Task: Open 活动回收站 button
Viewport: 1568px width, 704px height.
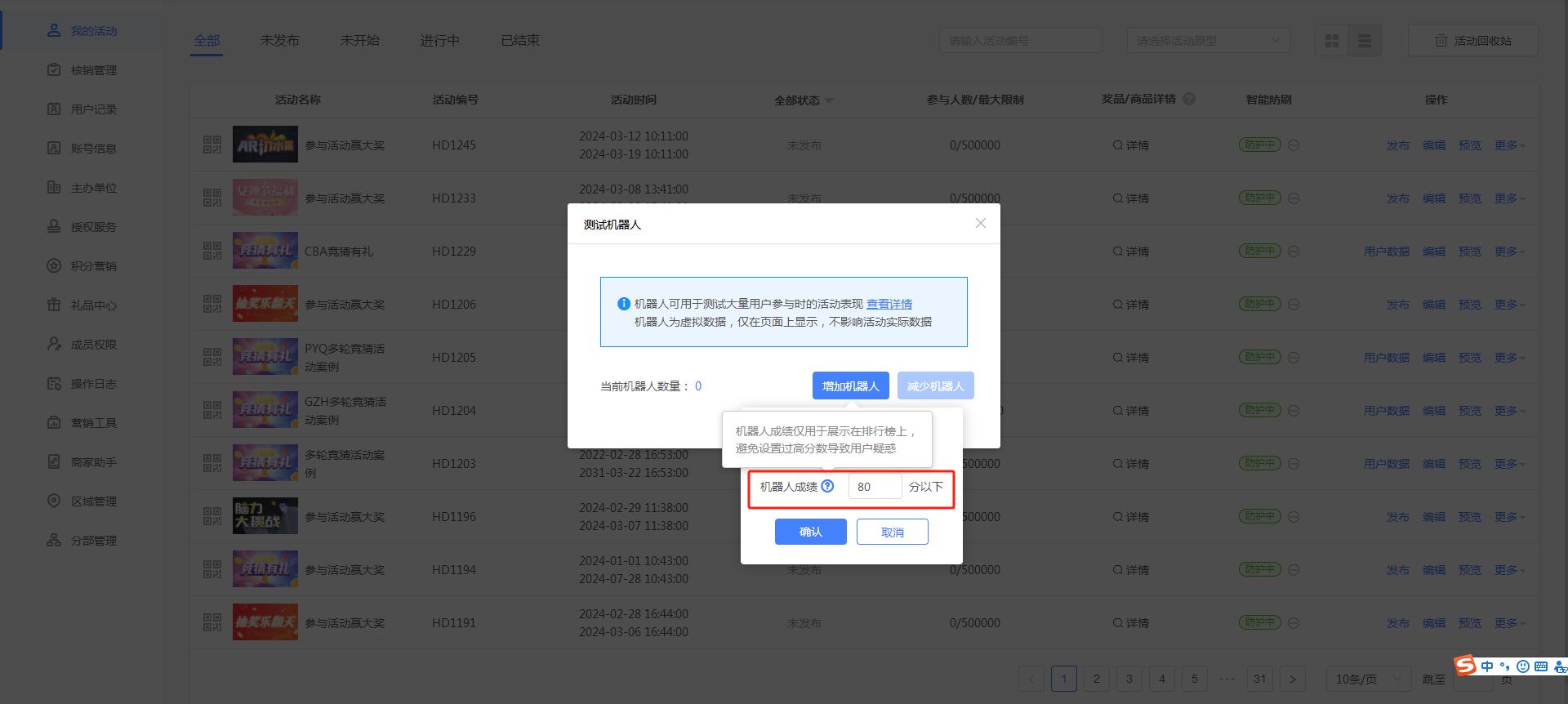Action: 1473,41
